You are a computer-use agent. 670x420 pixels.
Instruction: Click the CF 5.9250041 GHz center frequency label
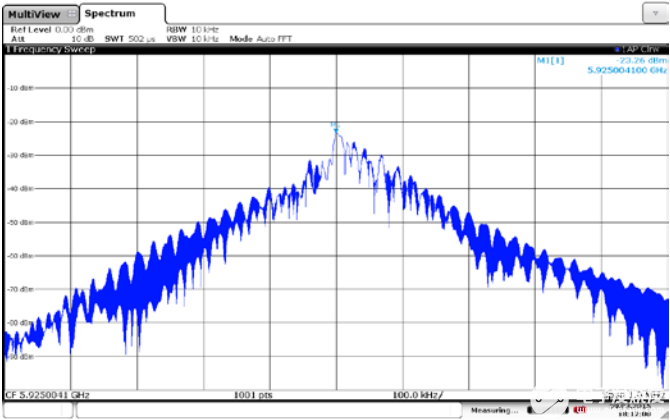tap(46, 394)
